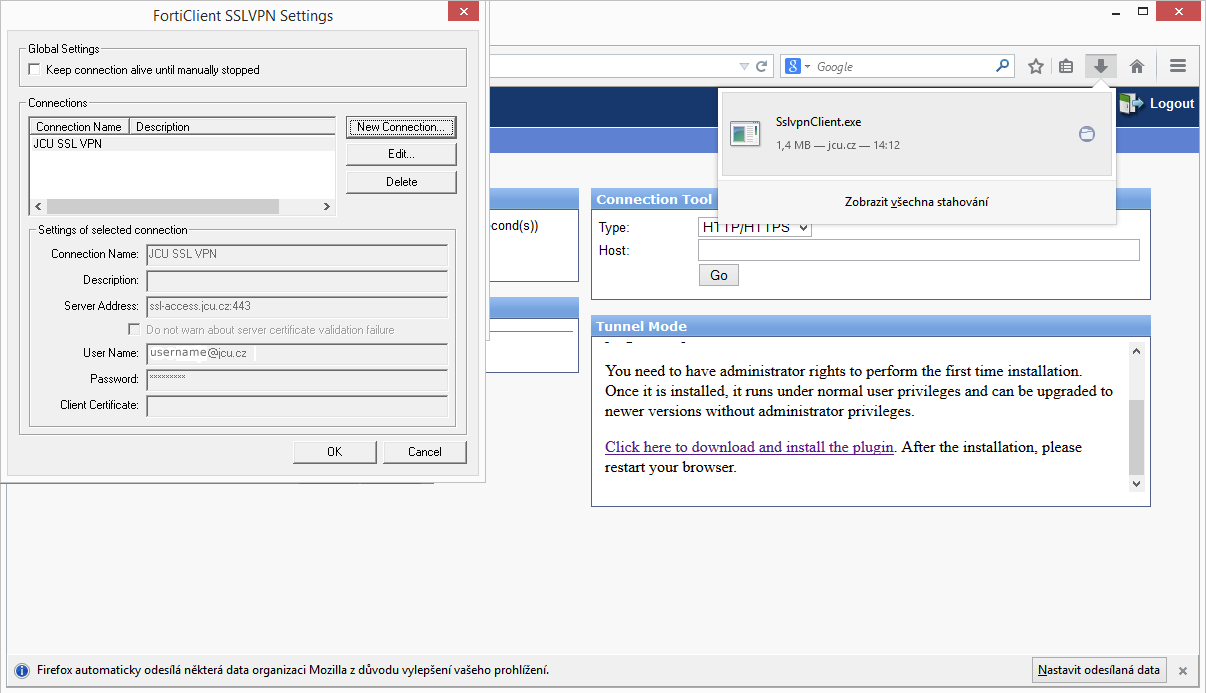Open Zobrazit všechna stahování link
The width and height of the screenshot is (1206, 693).
point(917,202)
